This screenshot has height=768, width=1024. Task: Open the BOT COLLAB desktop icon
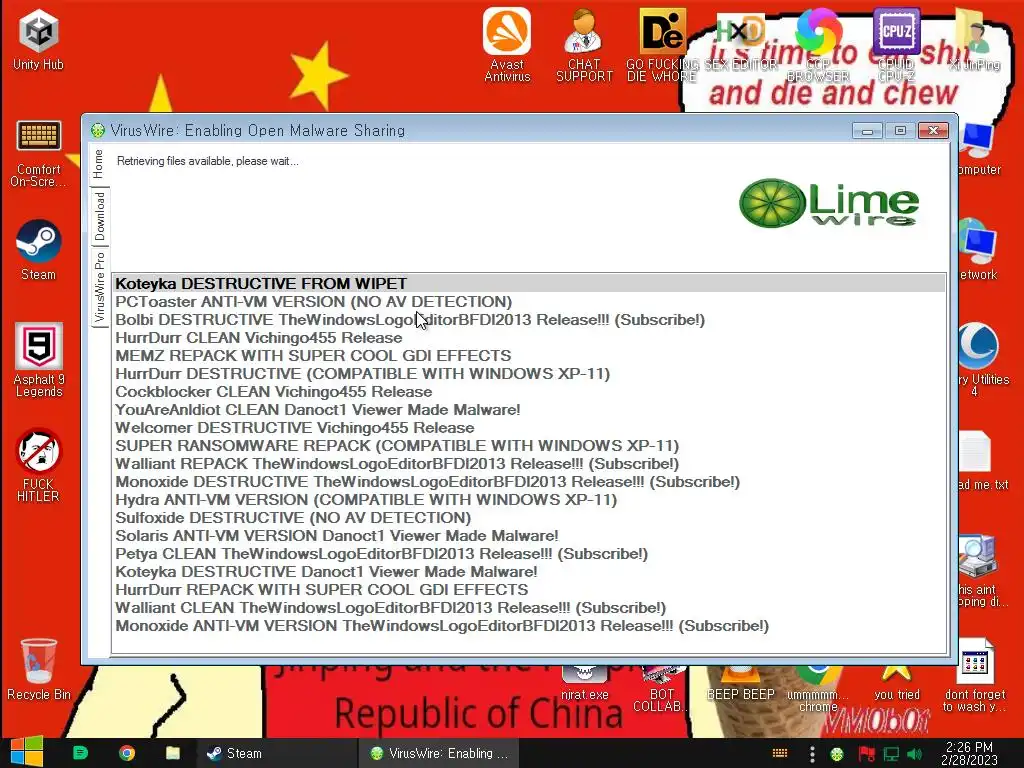pos(661,689)
